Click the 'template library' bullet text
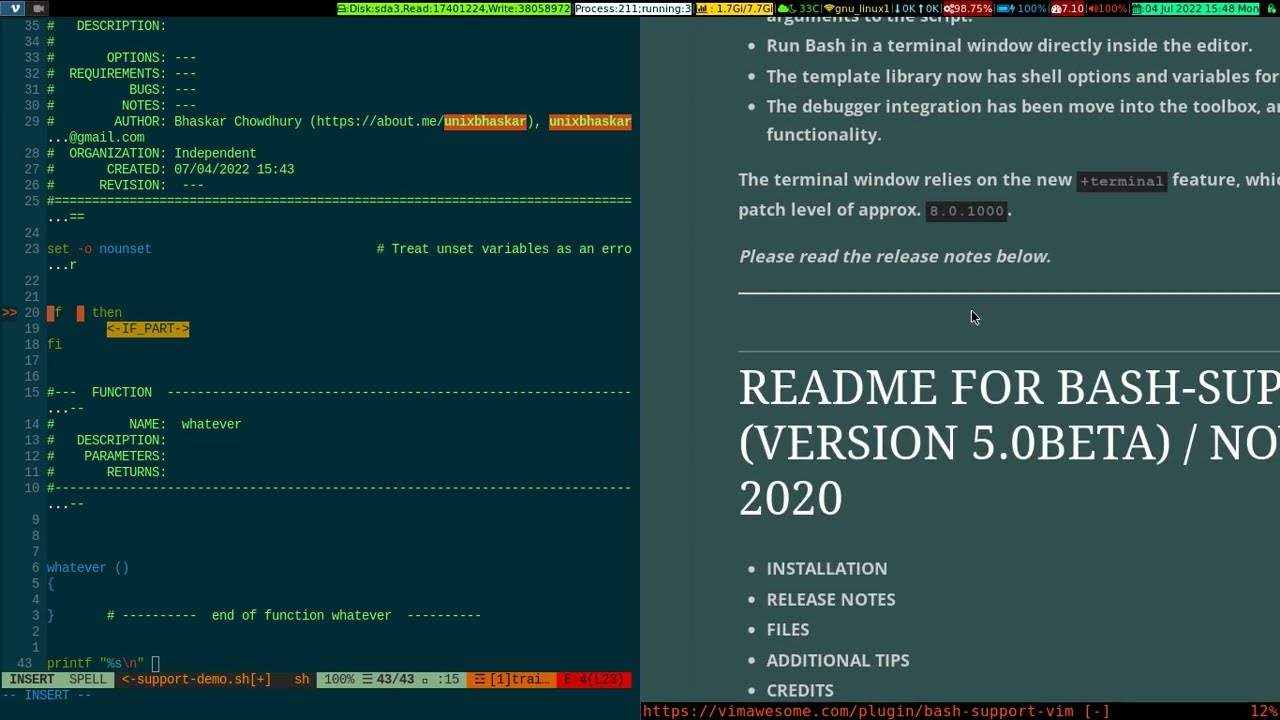The image size is (1280, 720). (x=1022, y=76)
